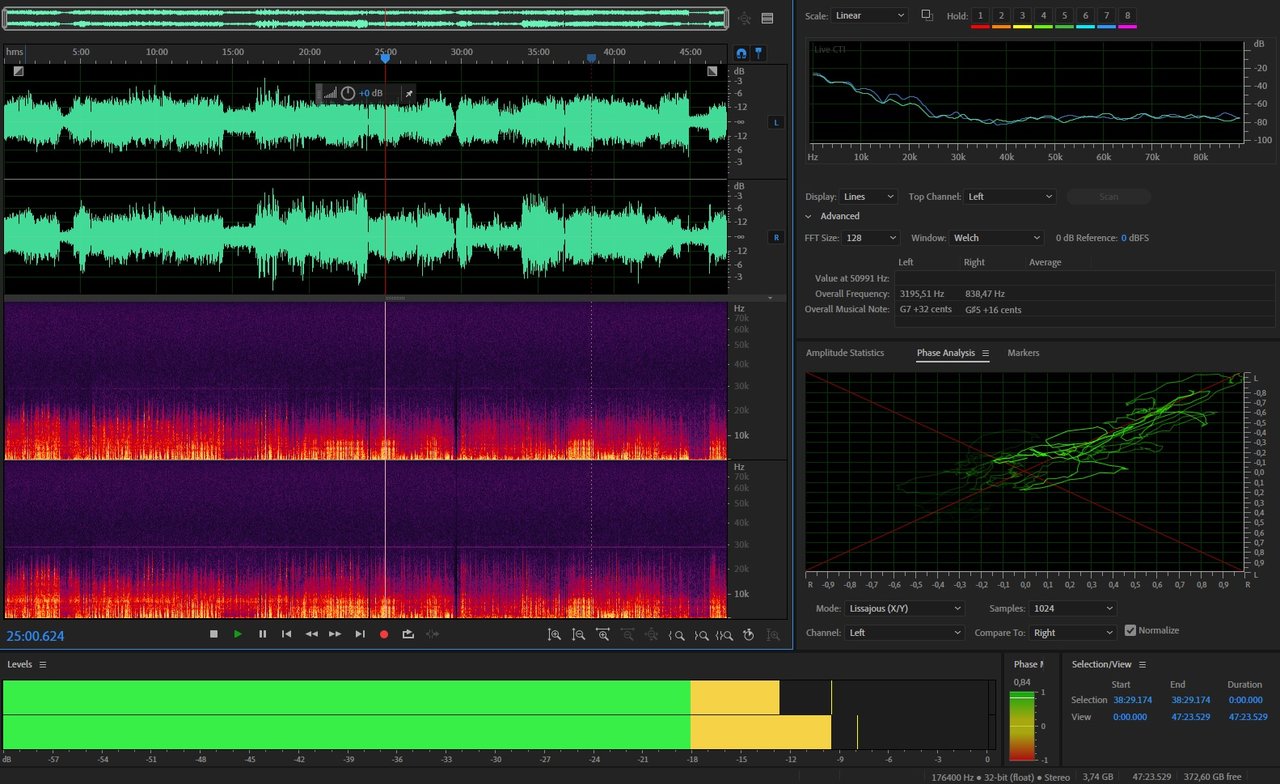Click Hold button 6
This screenshot has height=784, width=1280.
coord(1086,15)
